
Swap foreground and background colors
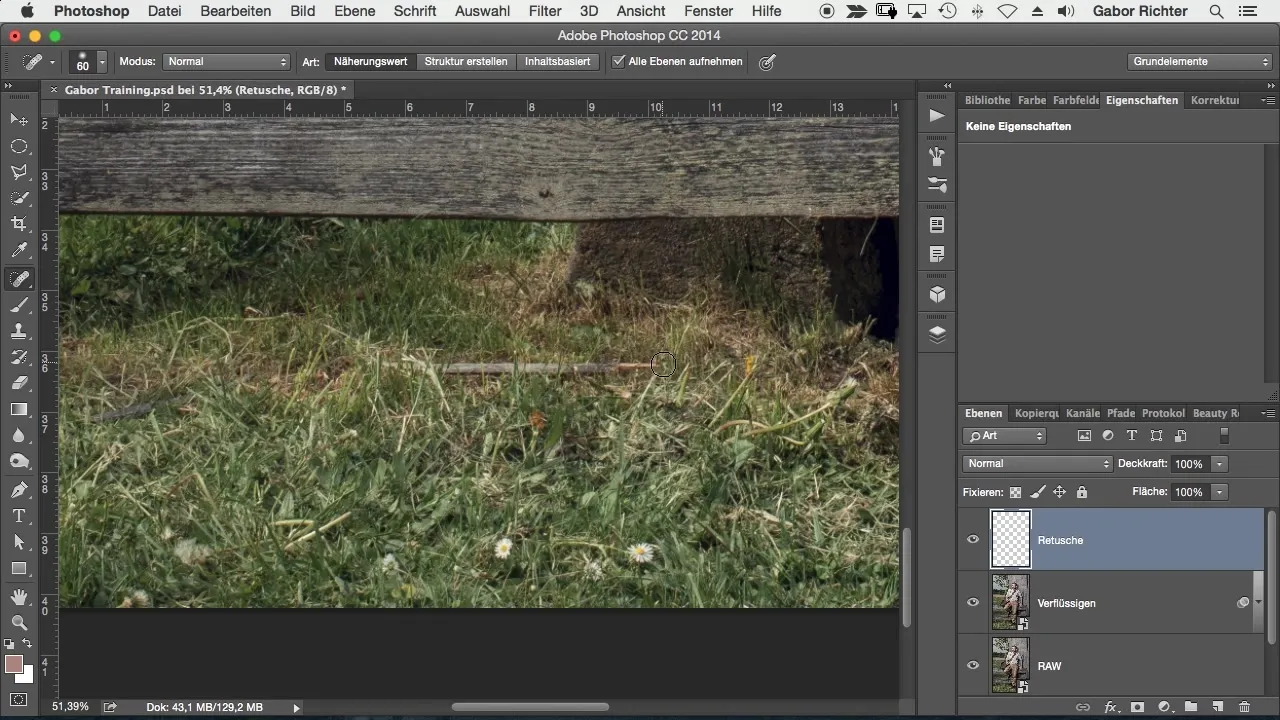pos(28,644)
